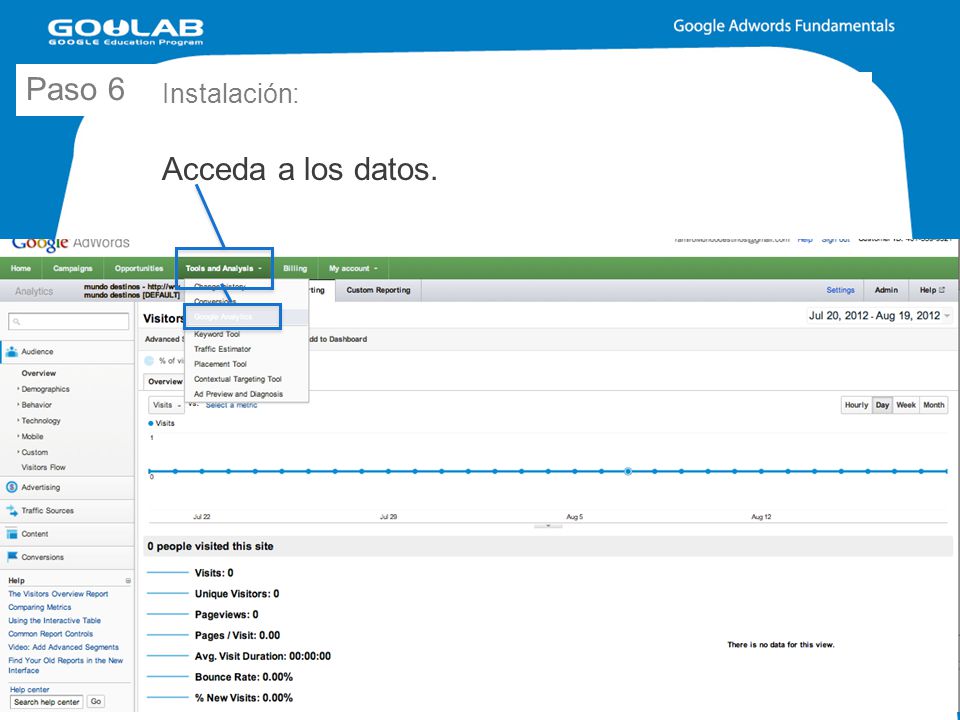960x720 pixels.
Task: Click Avg. Visit Duration metric
Action: 263,656
